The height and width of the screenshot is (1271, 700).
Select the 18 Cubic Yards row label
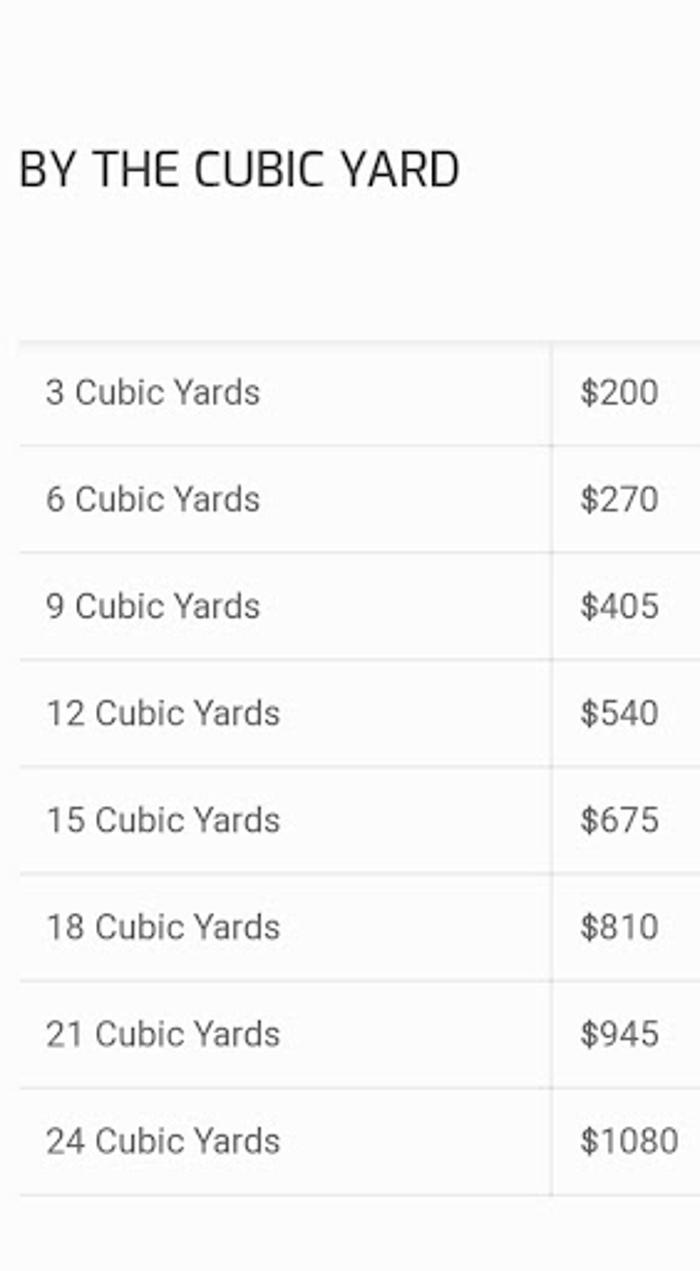coord(163,927)
